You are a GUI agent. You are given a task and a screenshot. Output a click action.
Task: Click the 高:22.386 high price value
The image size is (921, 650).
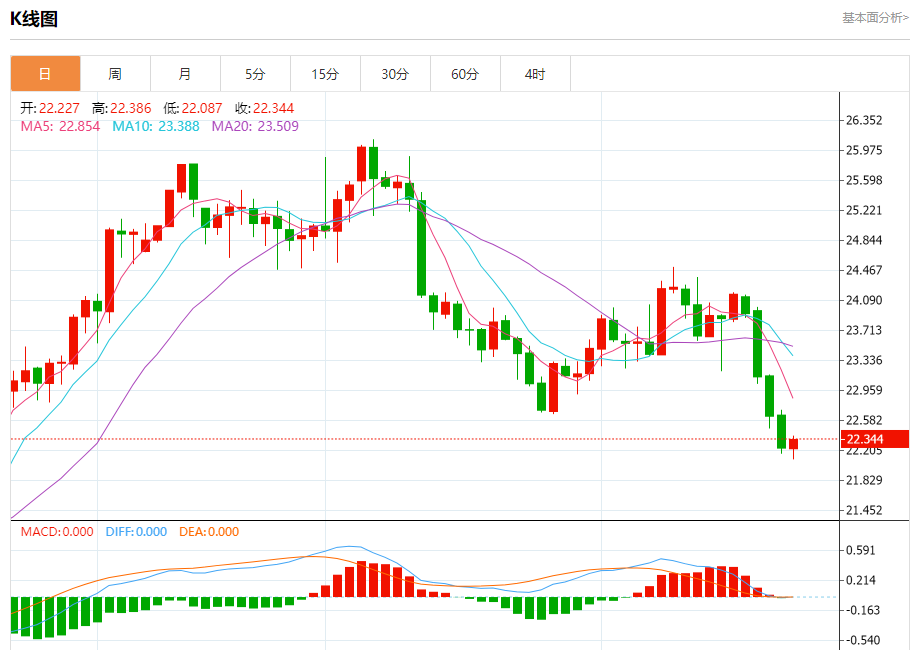tap(121, 108)
